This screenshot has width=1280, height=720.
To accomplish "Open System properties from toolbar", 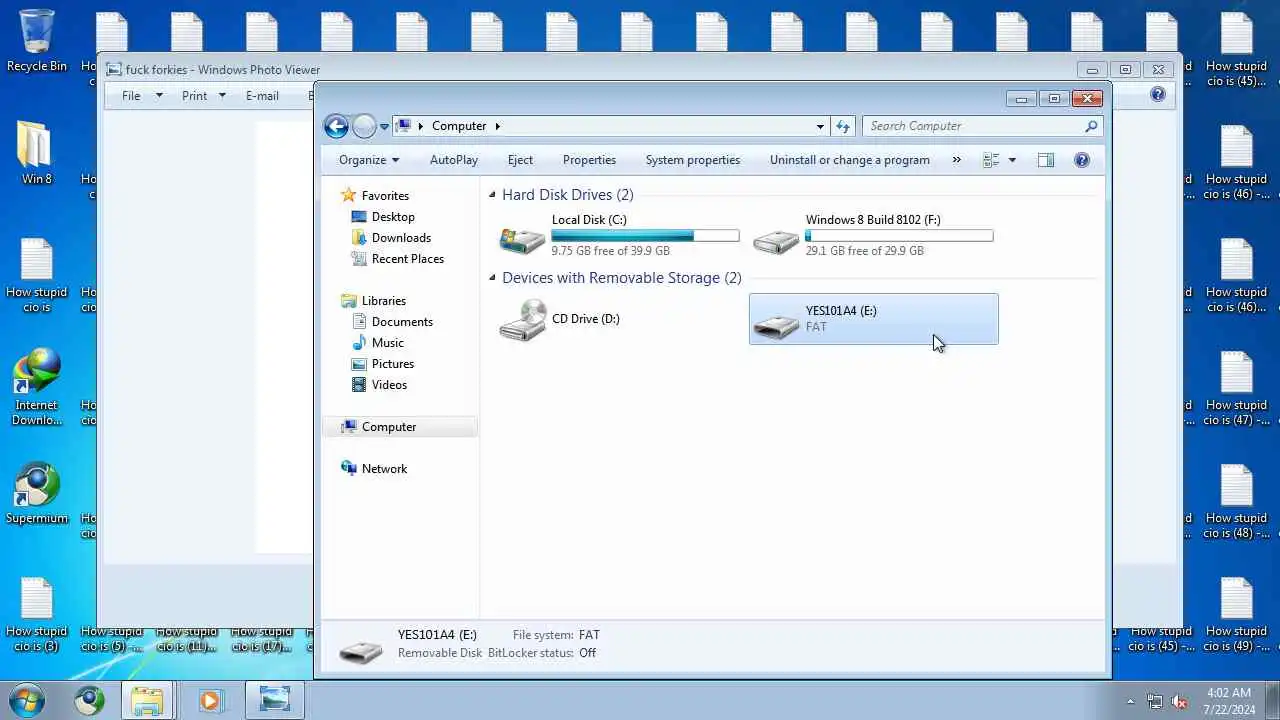I will 693,160.
